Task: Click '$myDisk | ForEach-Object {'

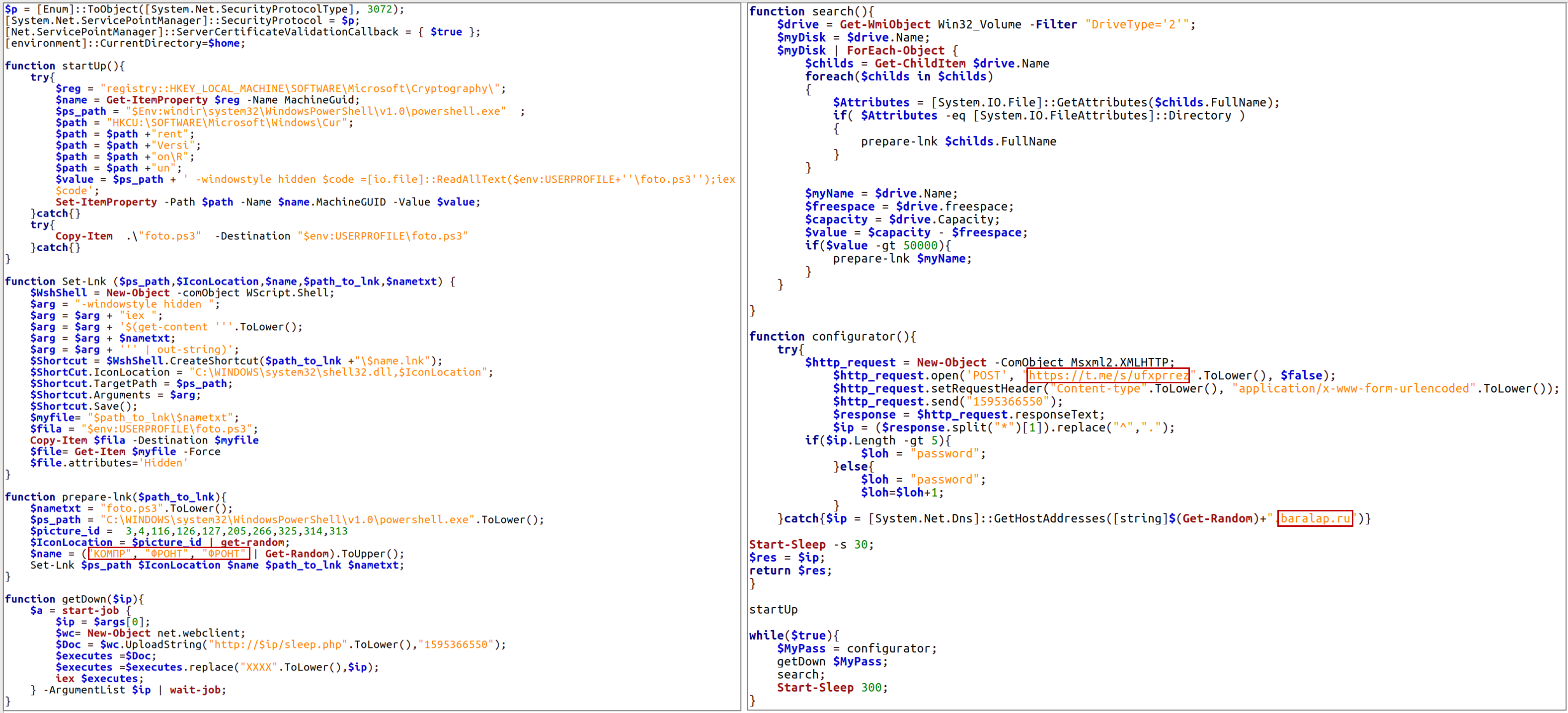Action: 867,51
